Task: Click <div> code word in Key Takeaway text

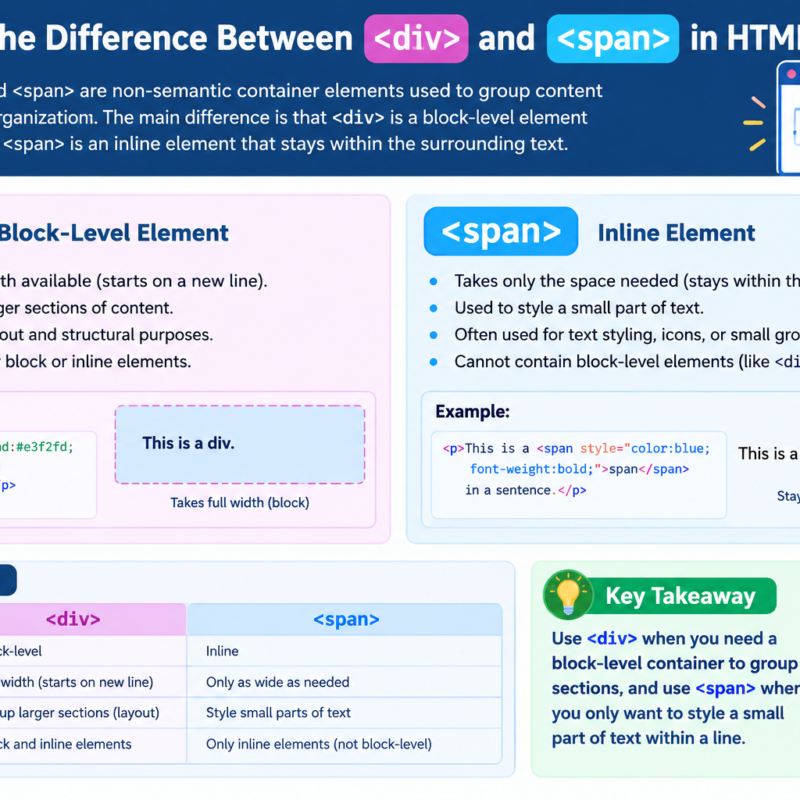Action: (612, 639)
